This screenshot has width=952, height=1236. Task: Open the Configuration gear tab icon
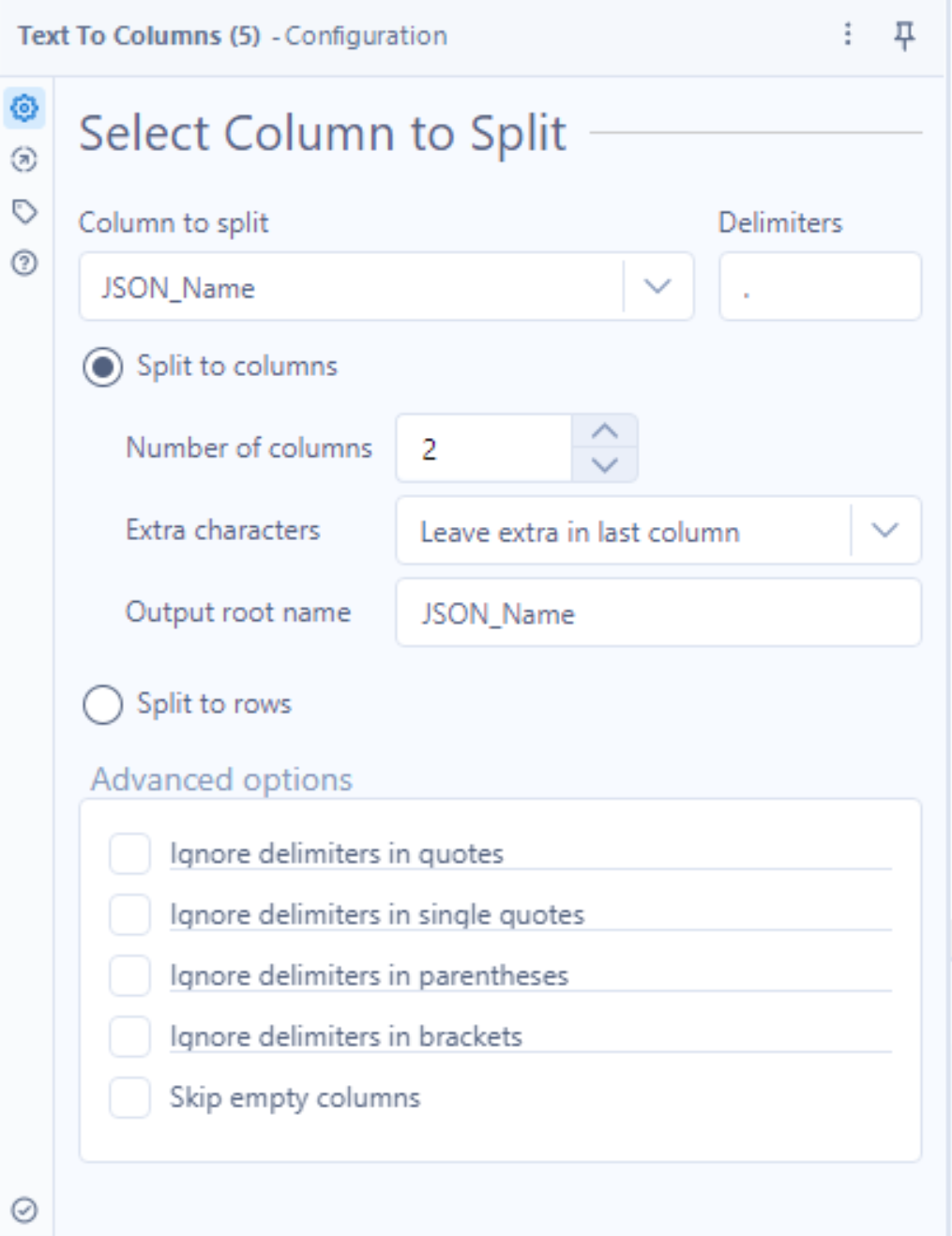tap(24, 108)
